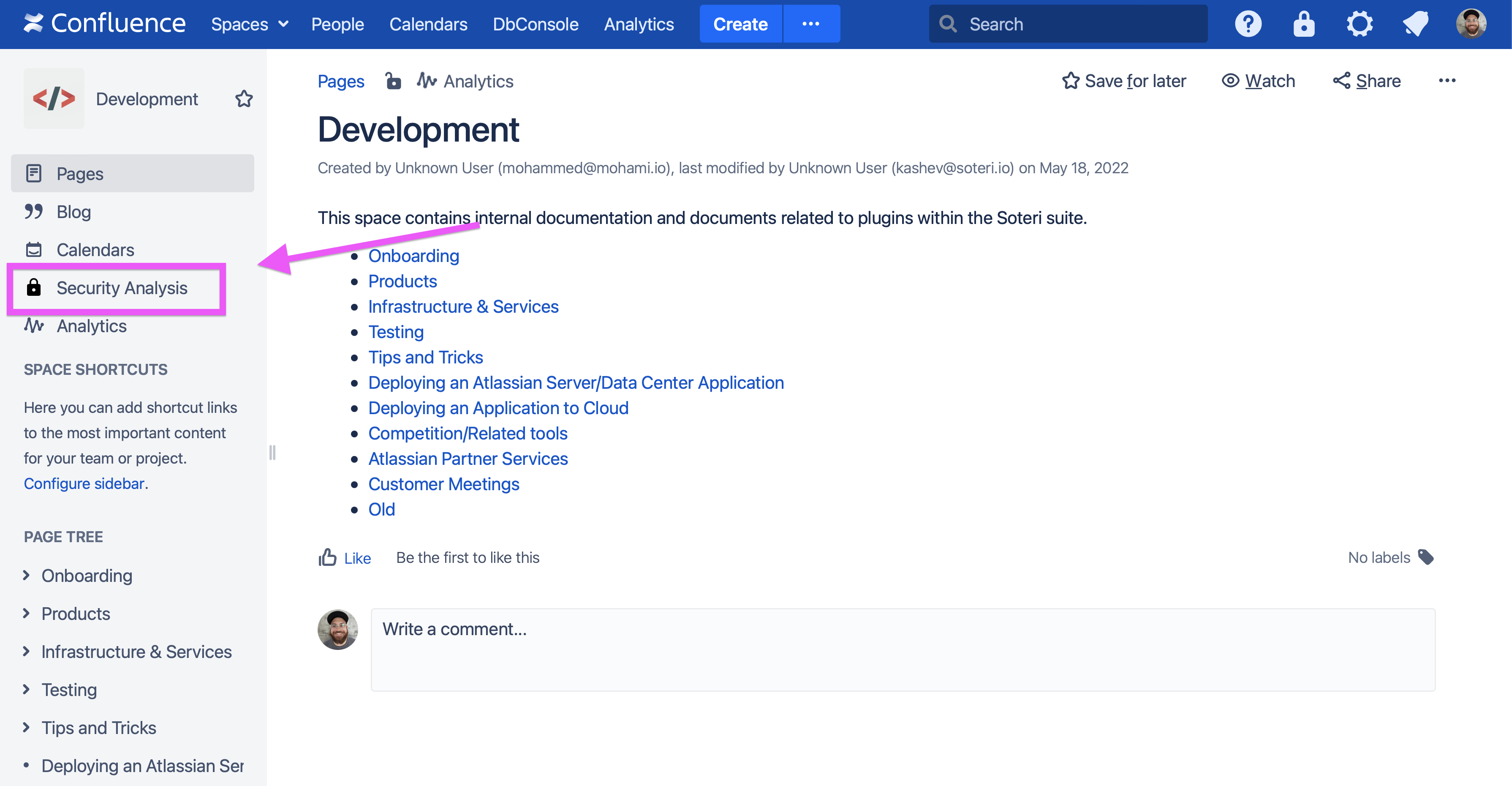Click the Write a comment field
This screenshot has width=1512, height=786.
903,649
